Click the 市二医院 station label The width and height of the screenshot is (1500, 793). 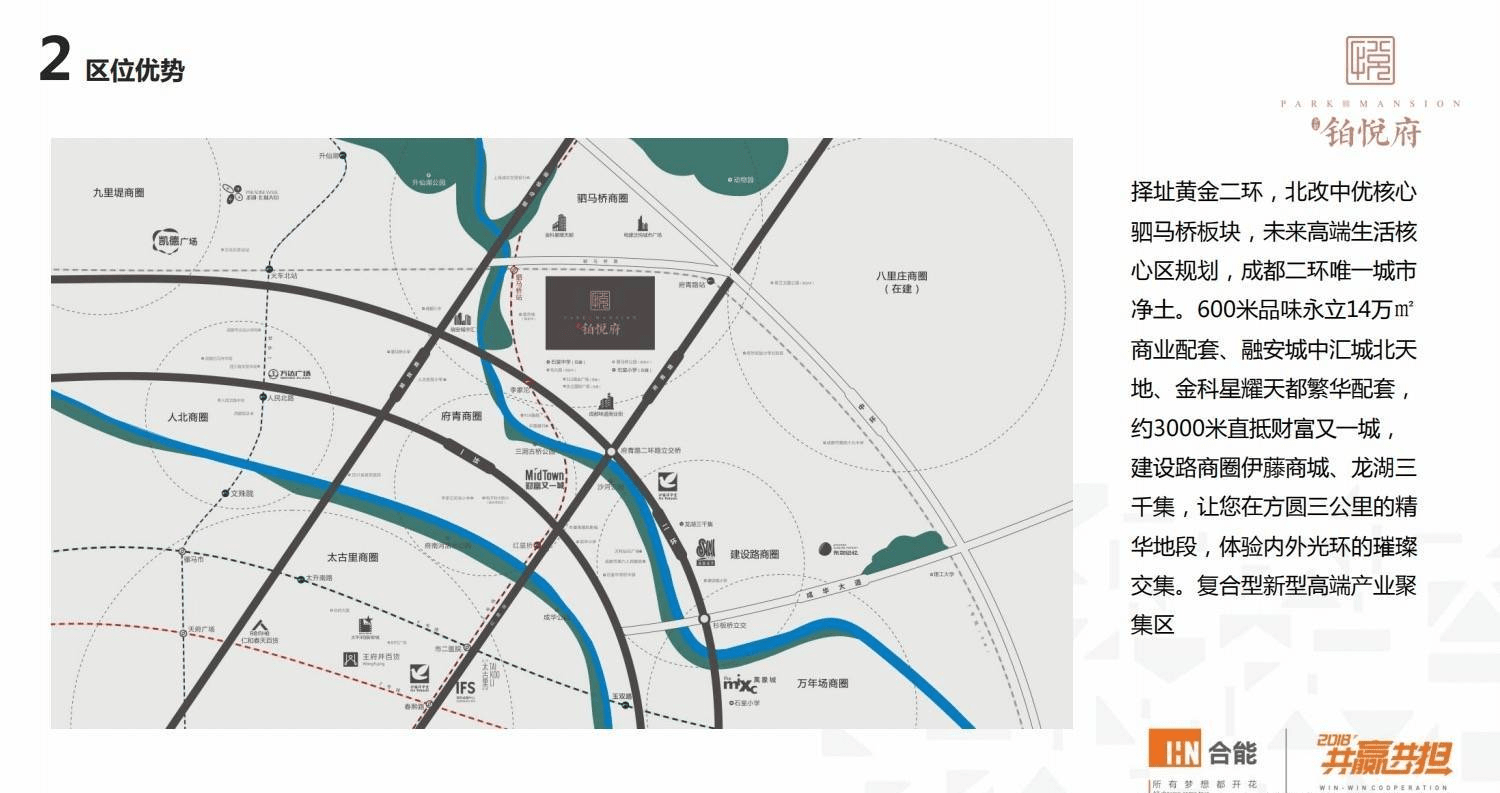pyautogui.click(x=447, y=648)
